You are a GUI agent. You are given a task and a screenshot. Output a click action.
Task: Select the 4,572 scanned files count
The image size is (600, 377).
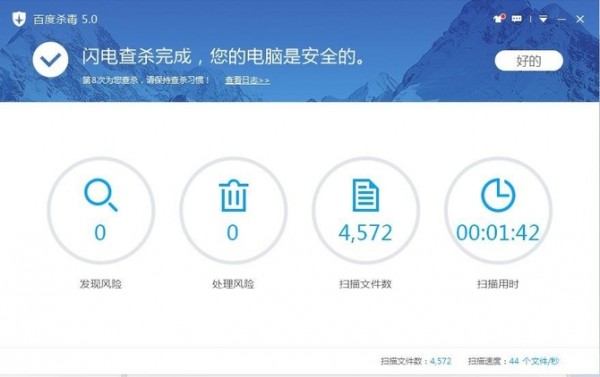(x=365, y=233)
